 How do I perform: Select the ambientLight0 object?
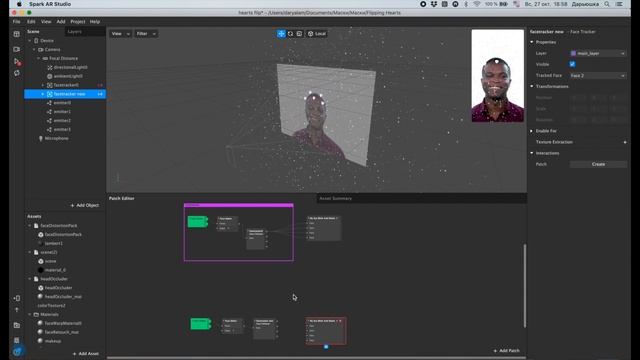click(x=64, y=76)
